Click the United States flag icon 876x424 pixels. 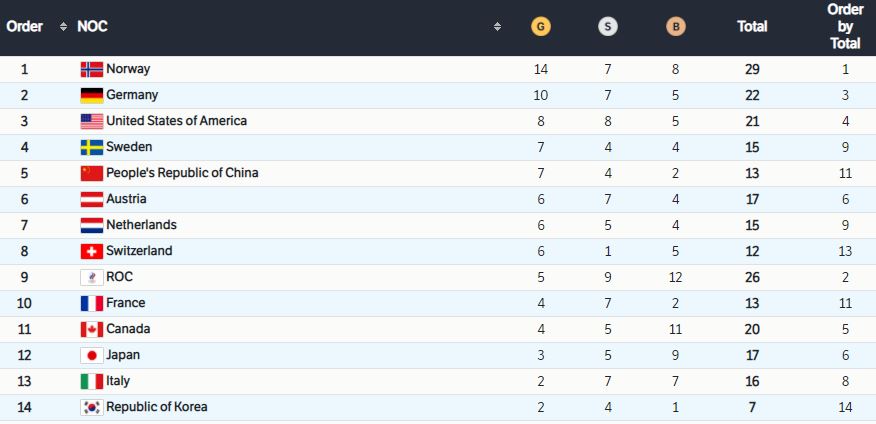[91, 121]
